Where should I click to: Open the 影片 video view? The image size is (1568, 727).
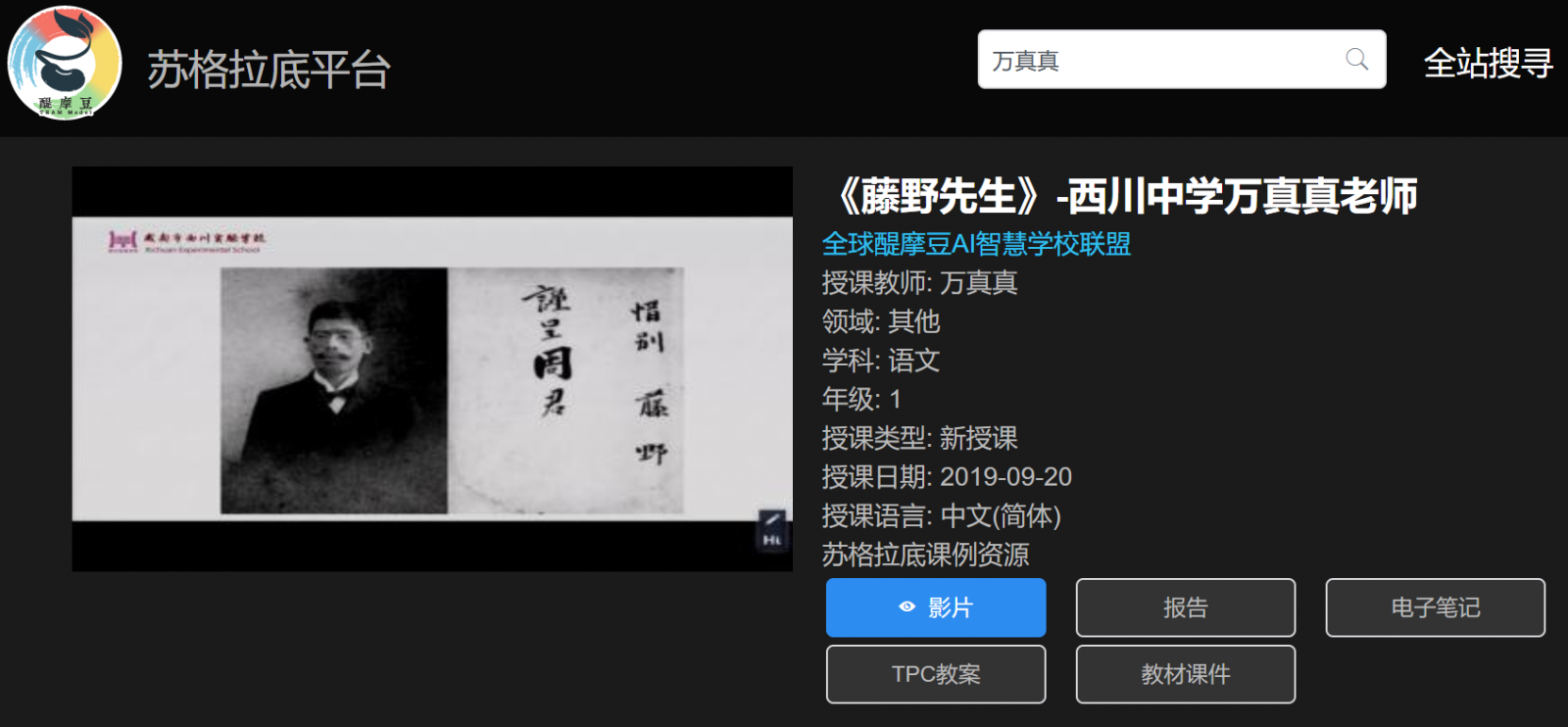pos(936,607)
